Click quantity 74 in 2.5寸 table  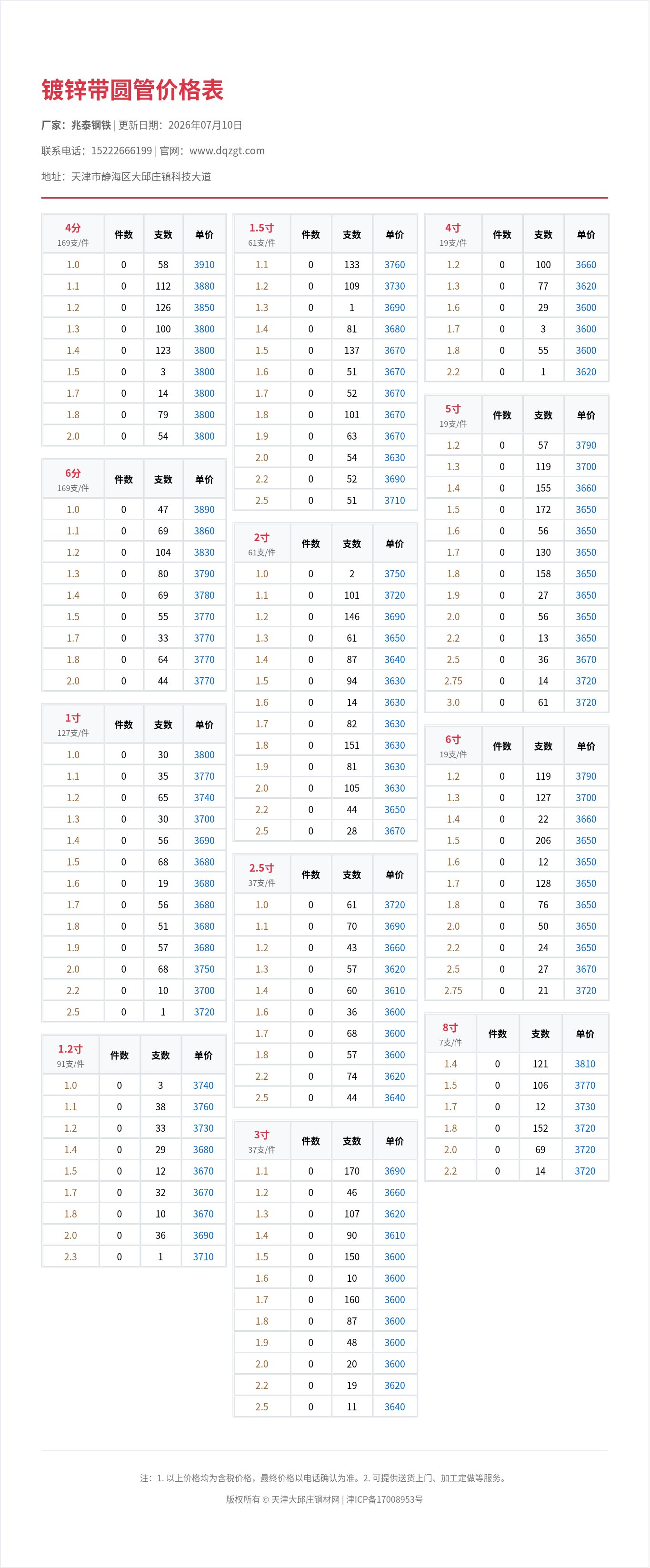[x=352, y=1076]
